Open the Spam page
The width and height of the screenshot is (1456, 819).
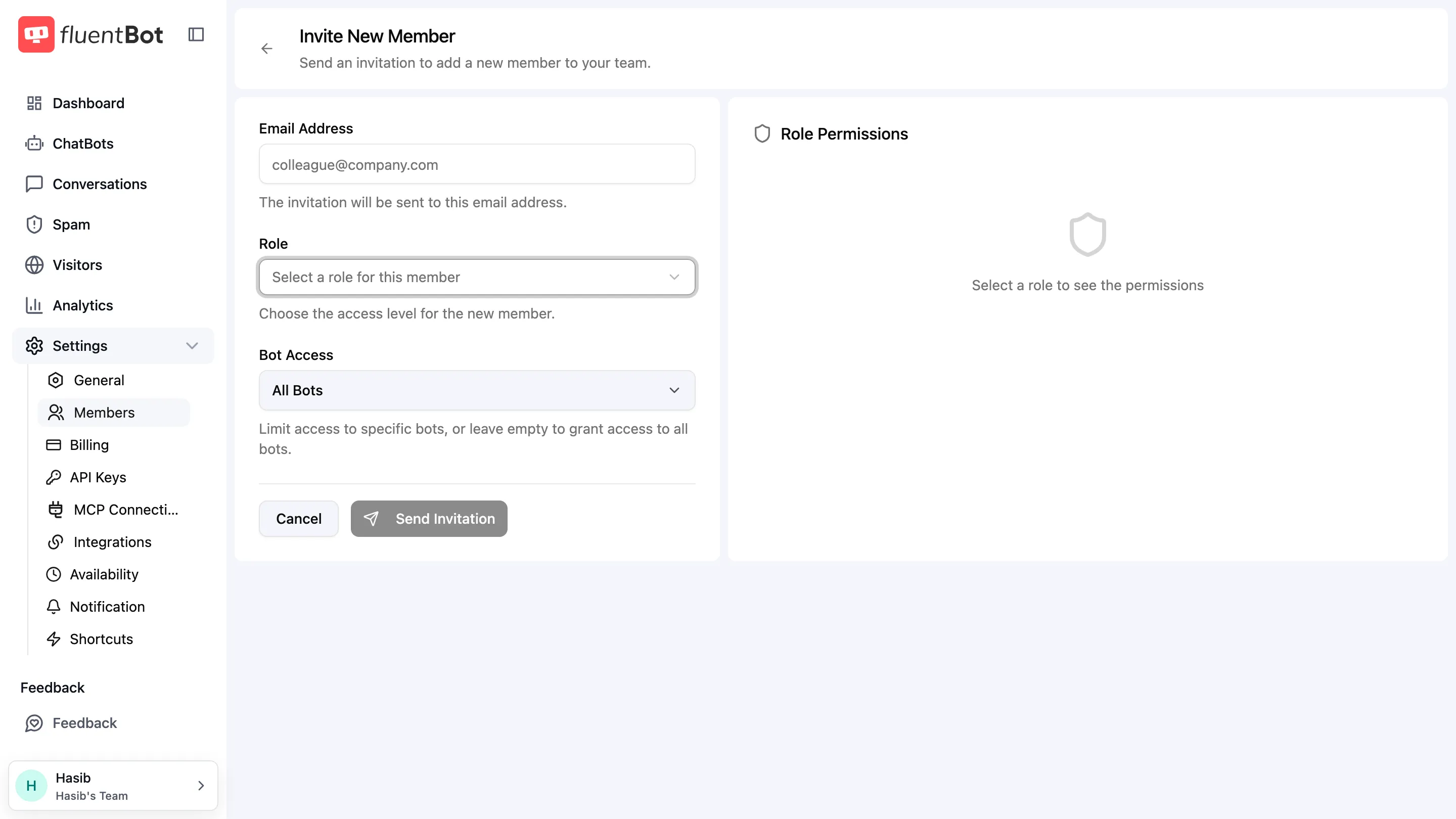coord(113,224)
